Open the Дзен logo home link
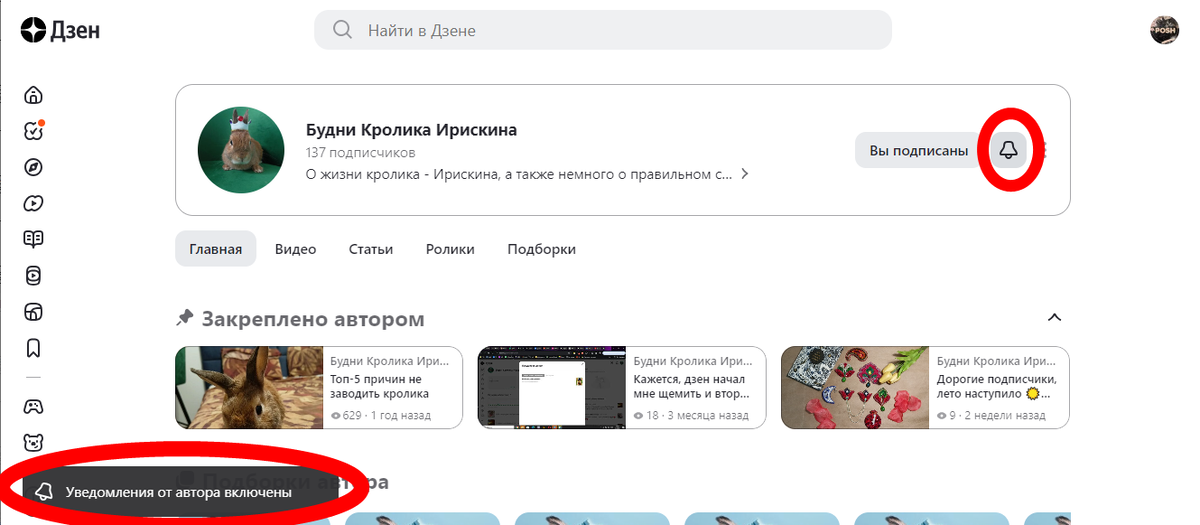1200x525 pixels. pos(60,31)
